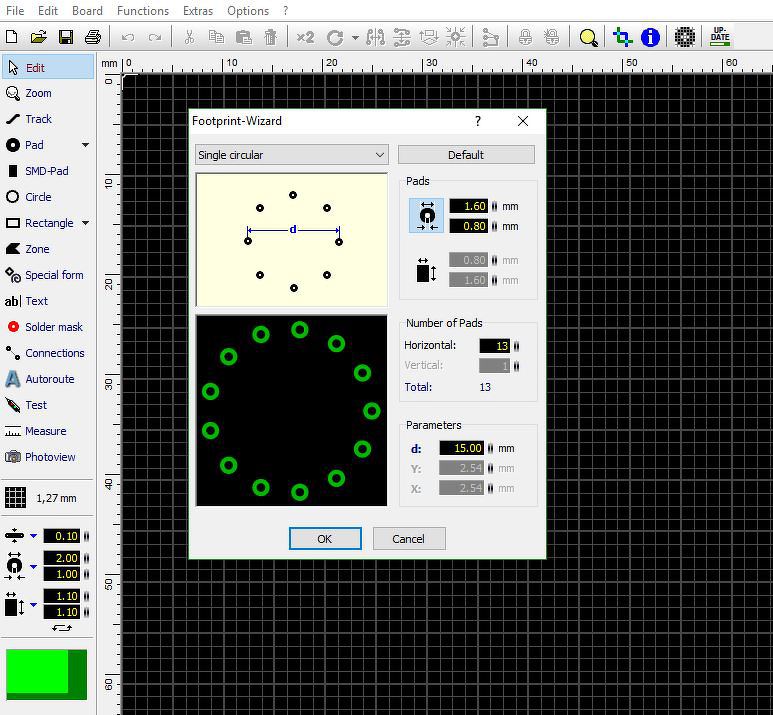The image size is (773, 715).
Task: Click the Ungroup elements icon
Action: (551, 37)
